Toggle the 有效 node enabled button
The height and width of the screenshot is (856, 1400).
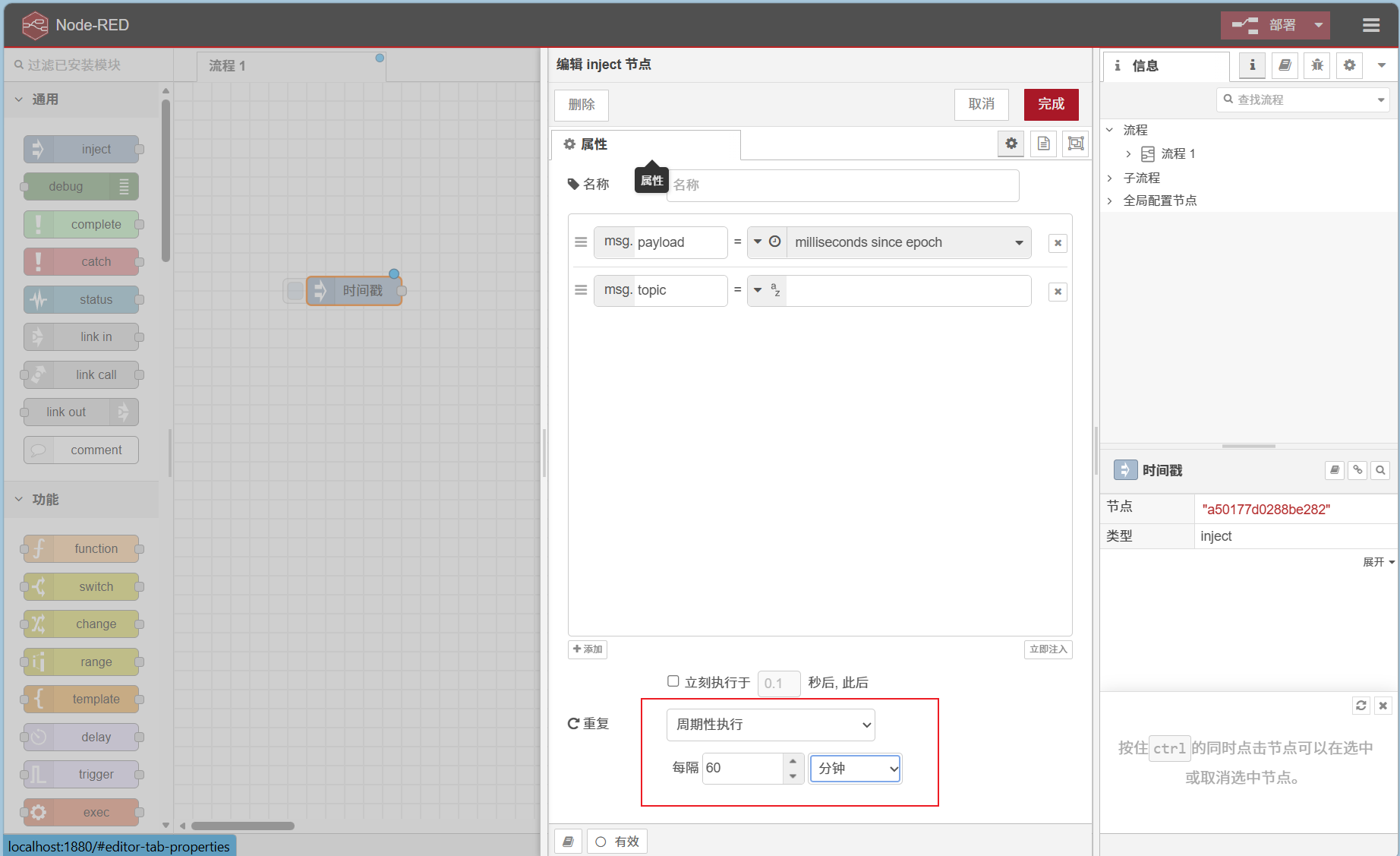coord(617,842)
